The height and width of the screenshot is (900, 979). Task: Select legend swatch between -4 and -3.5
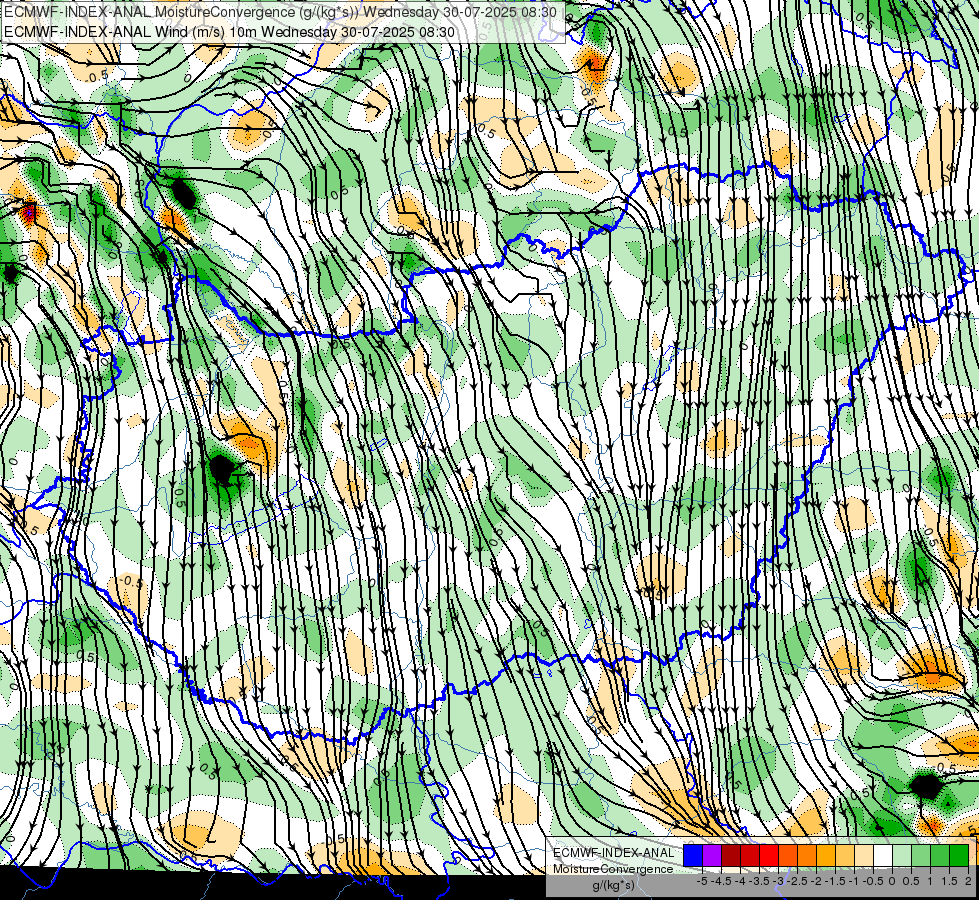pyautogui.click(x=750, y=856)
